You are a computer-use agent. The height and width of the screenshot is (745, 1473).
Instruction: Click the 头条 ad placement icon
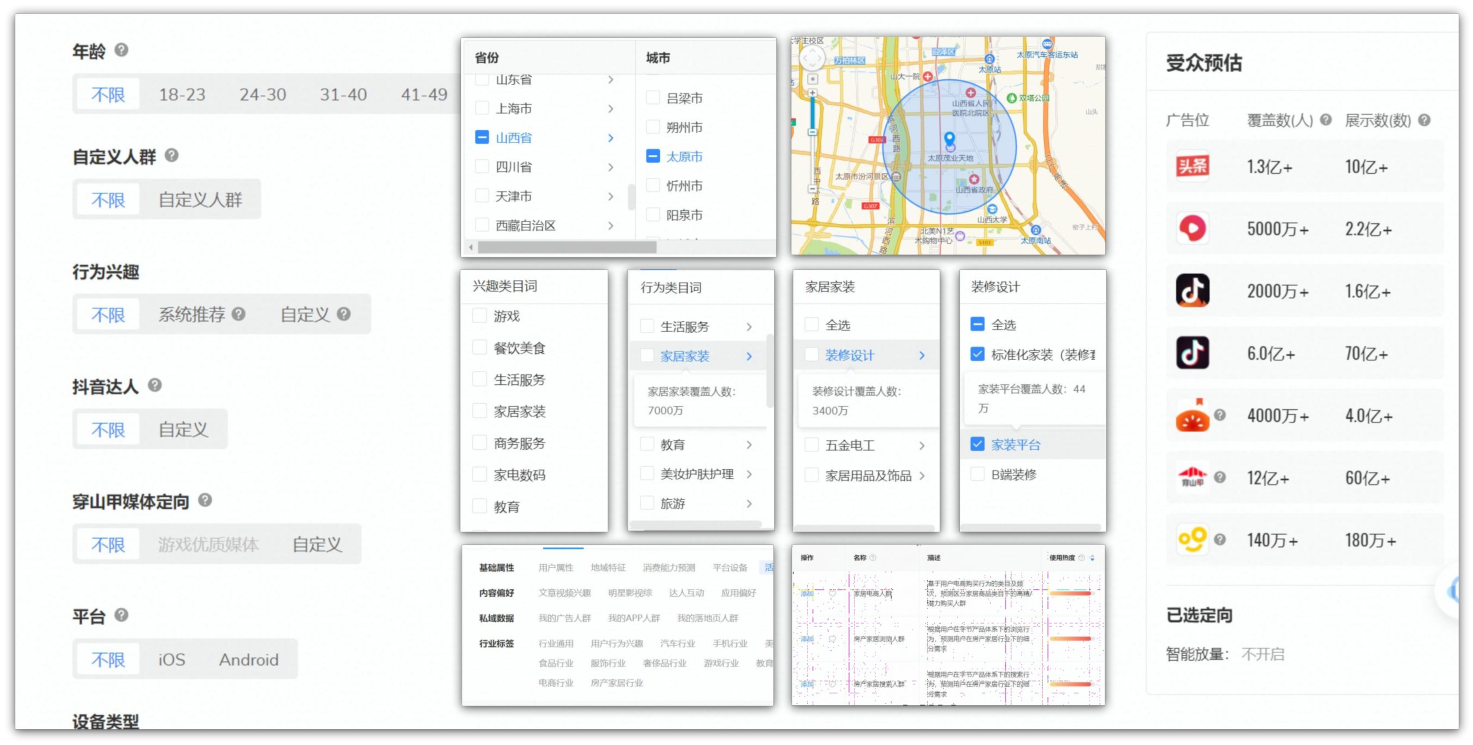pos(1192,166)
